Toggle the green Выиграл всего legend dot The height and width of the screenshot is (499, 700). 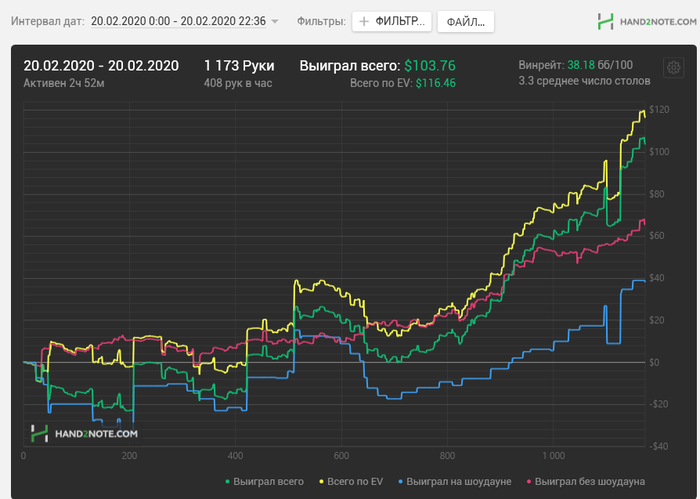228,482
